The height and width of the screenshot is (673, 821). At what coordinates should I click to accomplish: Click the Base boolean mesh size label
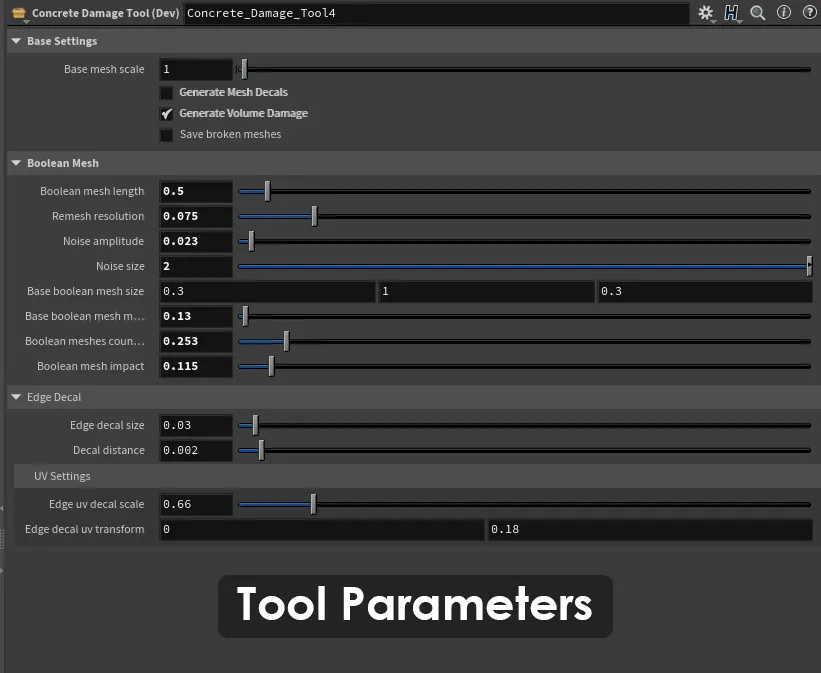pyautogui.click(x=85, y=291)
